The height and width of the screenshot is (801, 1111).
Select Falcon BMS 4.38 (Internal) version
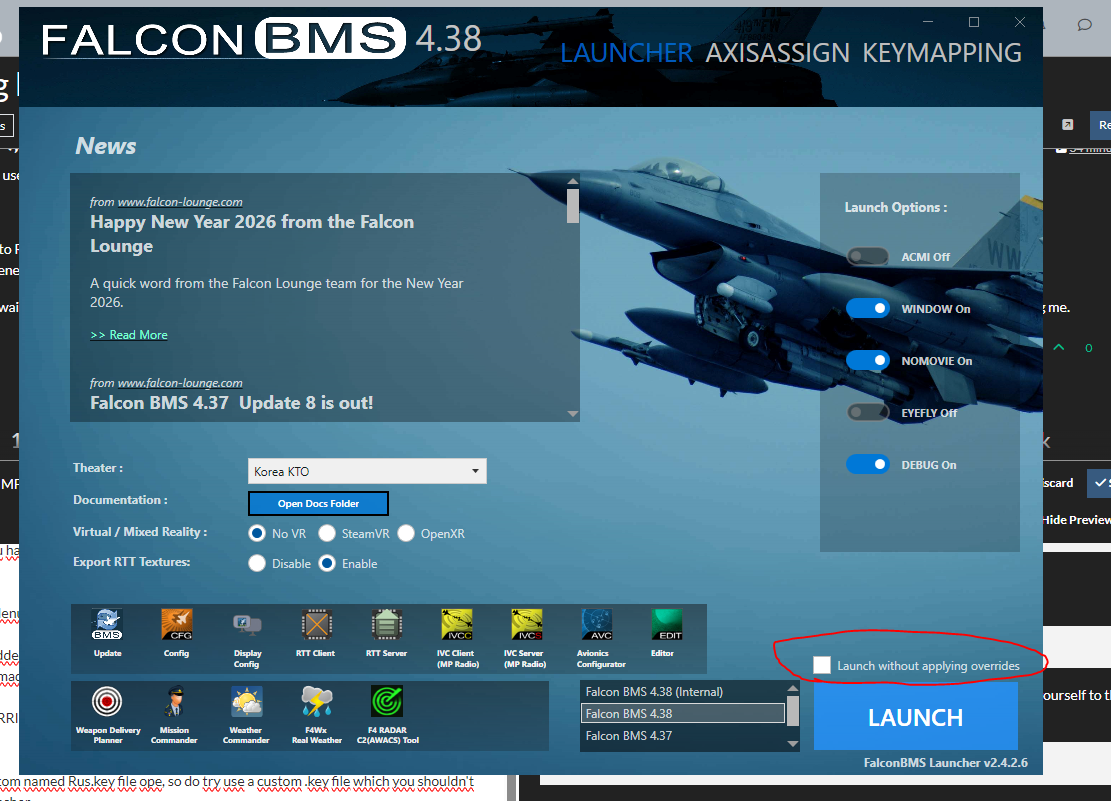683,692
